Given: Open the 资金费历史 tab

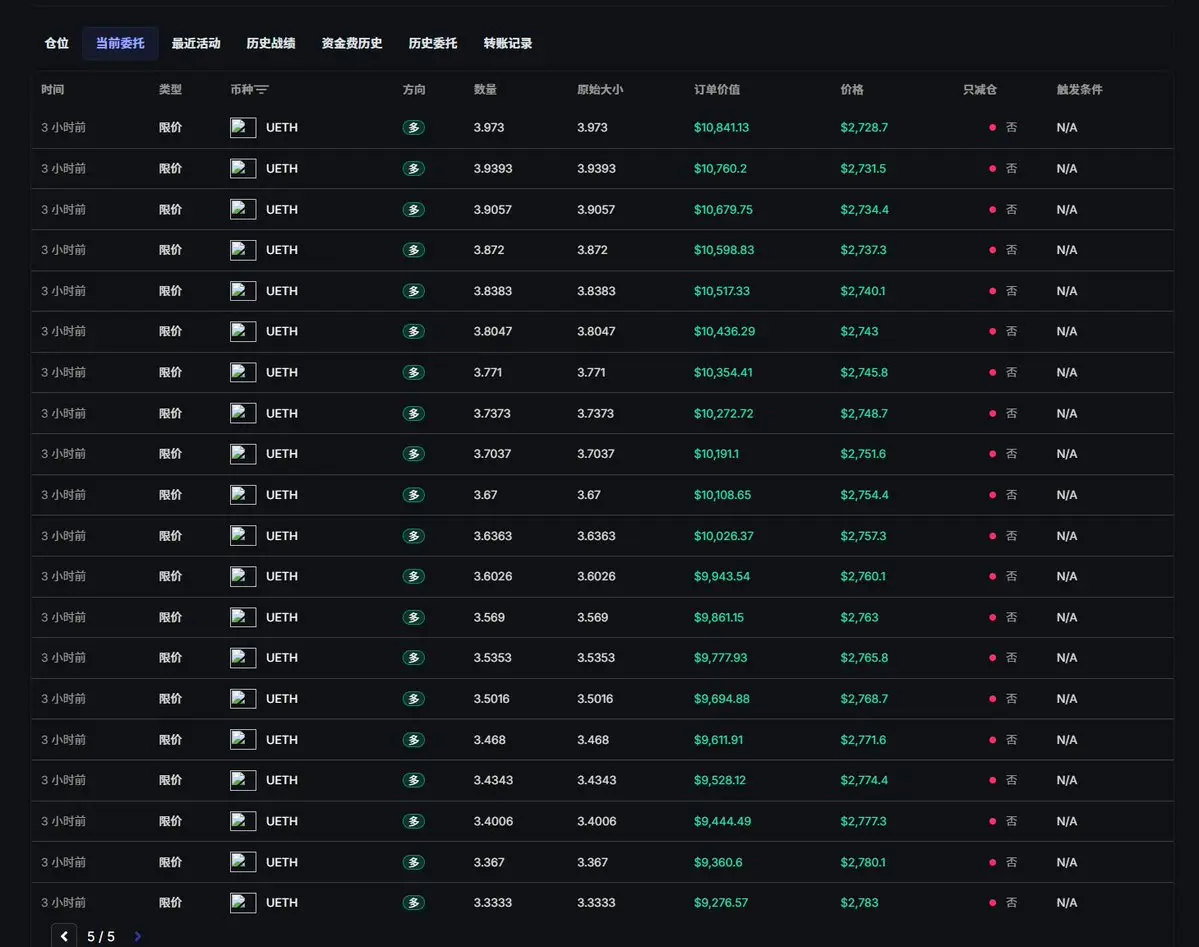Looking at the screenshot, I should [x=352, y=44].
